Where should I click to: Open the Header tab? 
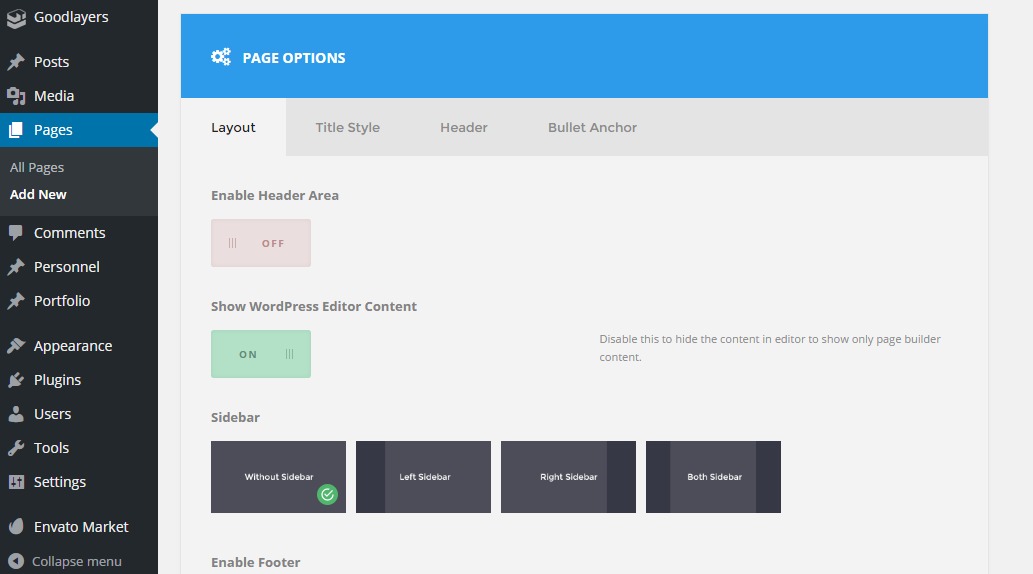click(464, 127)
